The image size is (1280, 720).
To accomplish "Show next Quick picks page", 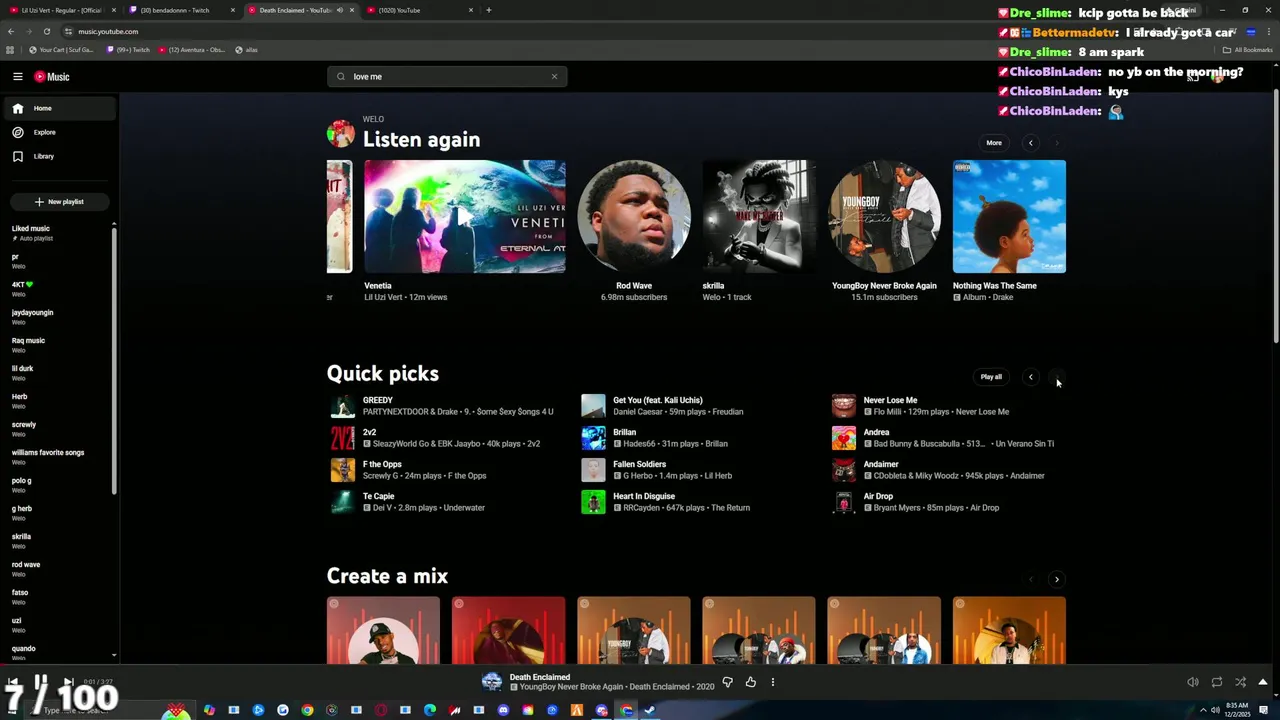I will (1057, 377).
